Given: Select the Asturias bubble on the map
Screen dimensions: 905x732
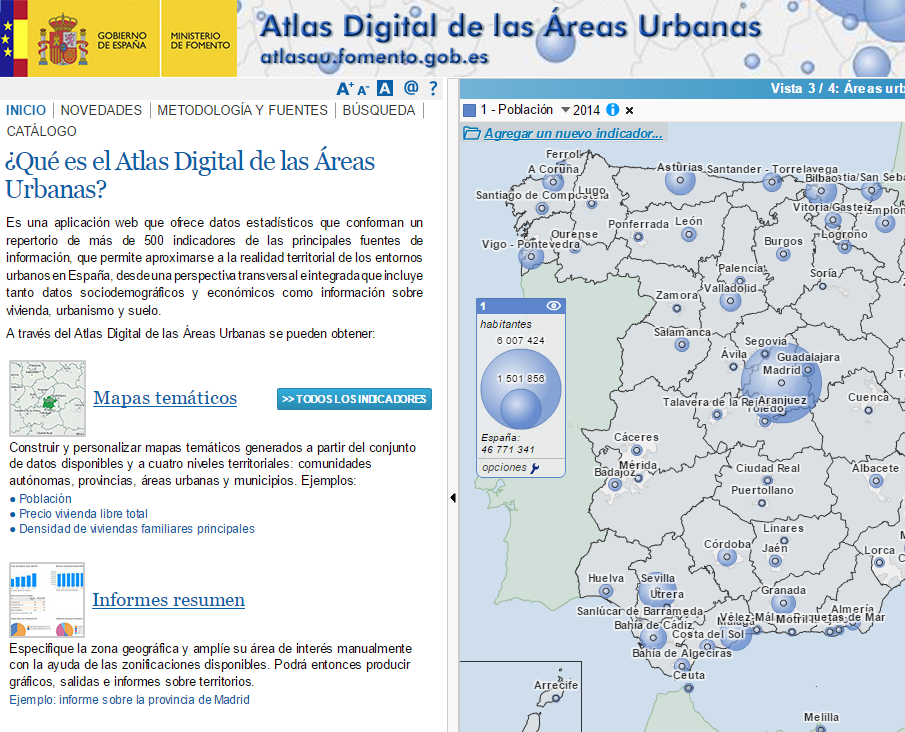Looking at the screenshot, I should click(680, 180).
